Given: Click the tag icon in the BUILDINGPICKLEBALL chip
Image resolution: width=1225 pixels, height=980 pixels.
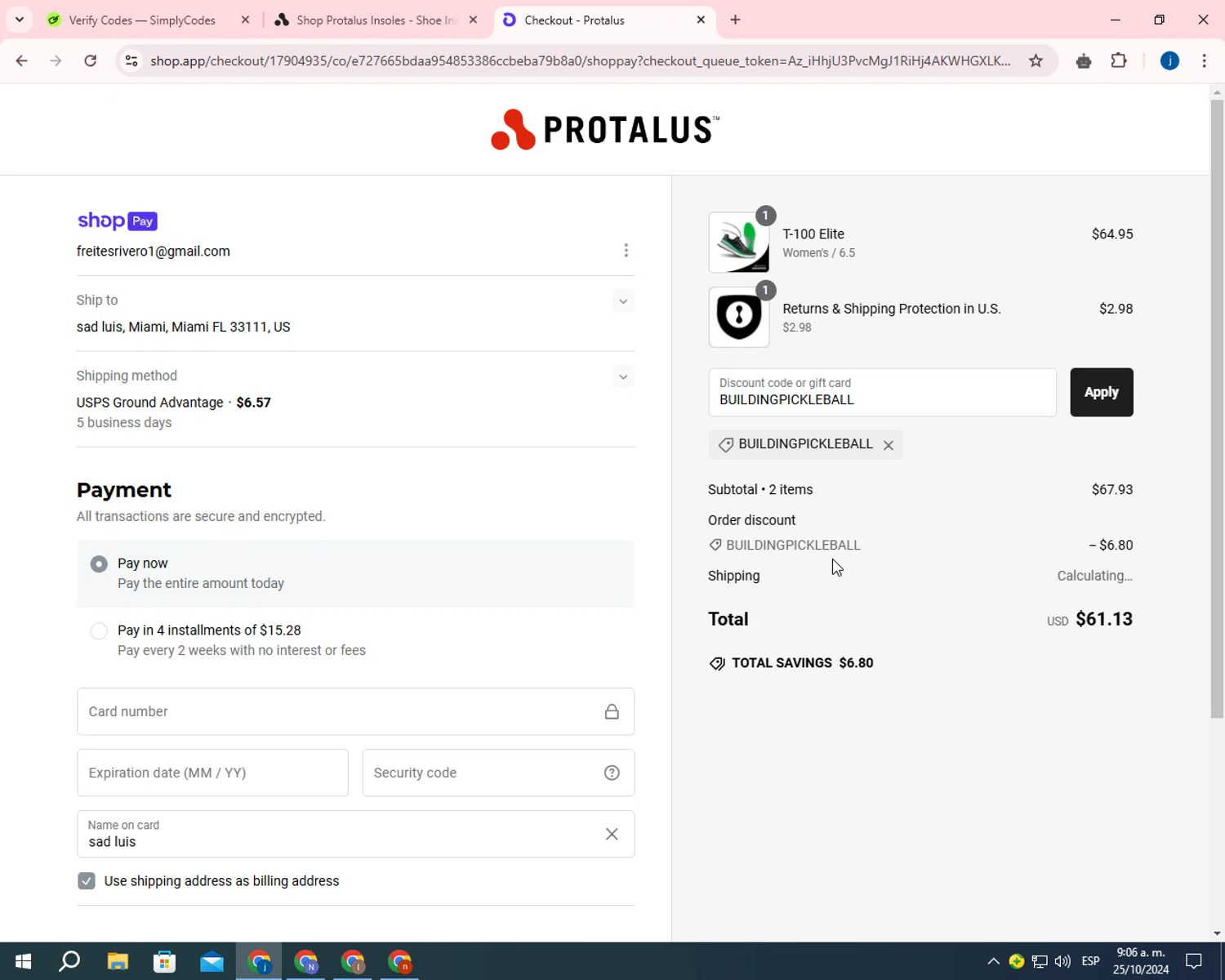Looking at the screenshot, I should [x=725, y=445].
